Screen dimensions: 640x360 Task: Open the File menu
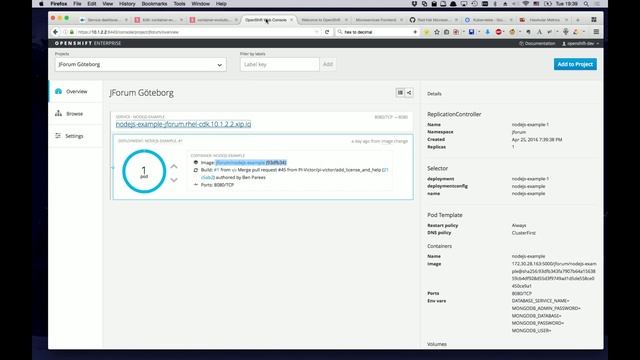coord(77,4)
